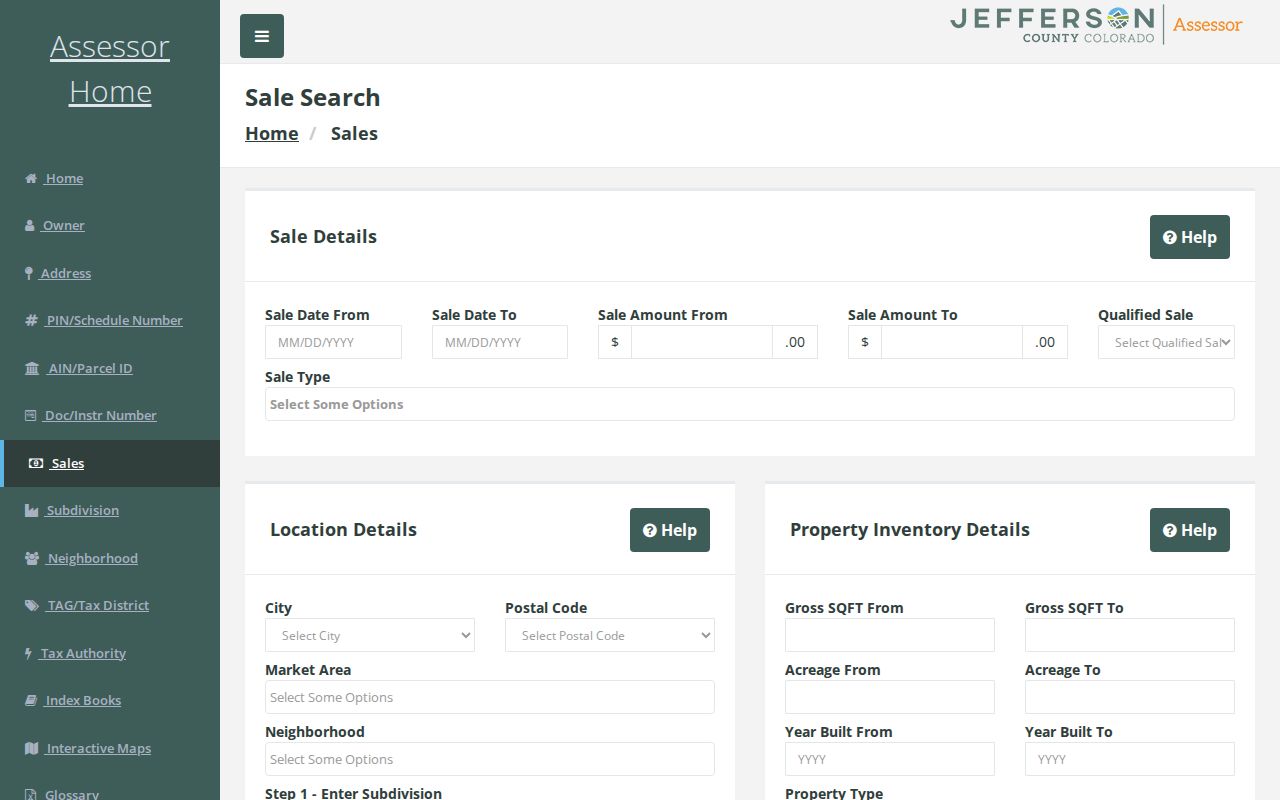
Task: Open Owner search from the sidebar
Action: point(63,225)
